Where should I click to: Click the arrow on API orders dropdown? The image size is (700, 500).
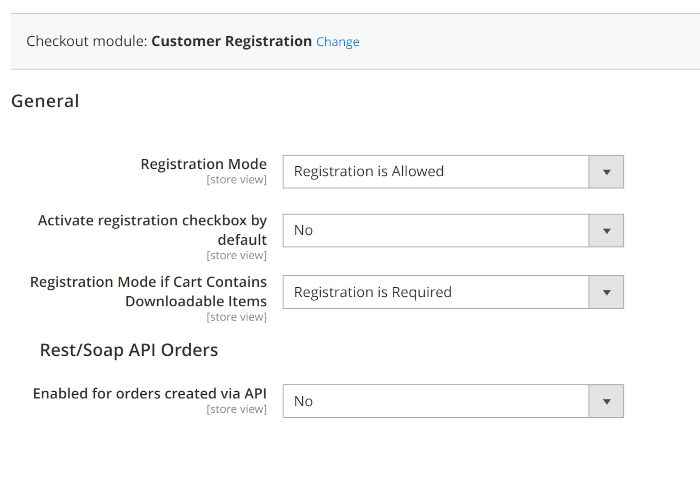(x=606, y=401)
